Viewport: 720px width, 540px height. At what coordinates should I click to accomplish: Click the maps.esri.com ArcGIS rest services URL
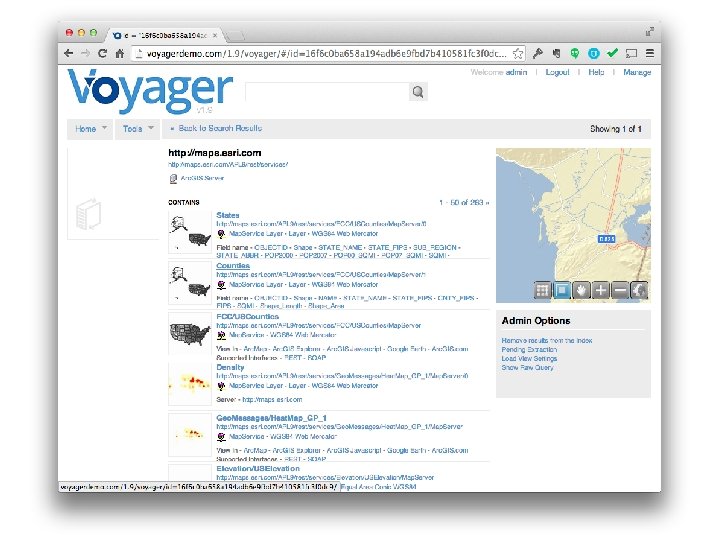[x=228, y=164]
